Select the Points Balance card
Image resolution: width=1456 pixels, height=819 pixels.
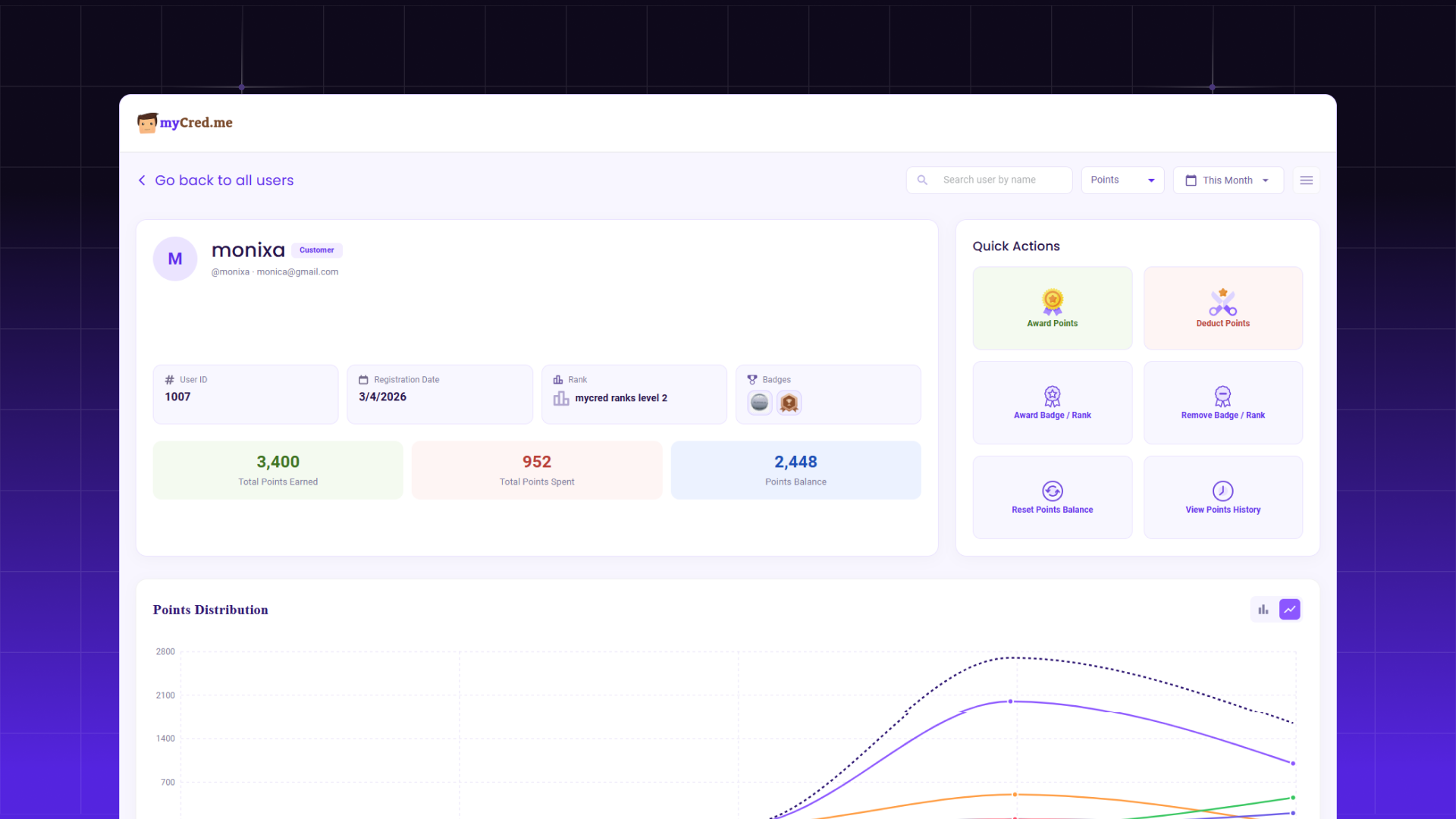point(795,470)
